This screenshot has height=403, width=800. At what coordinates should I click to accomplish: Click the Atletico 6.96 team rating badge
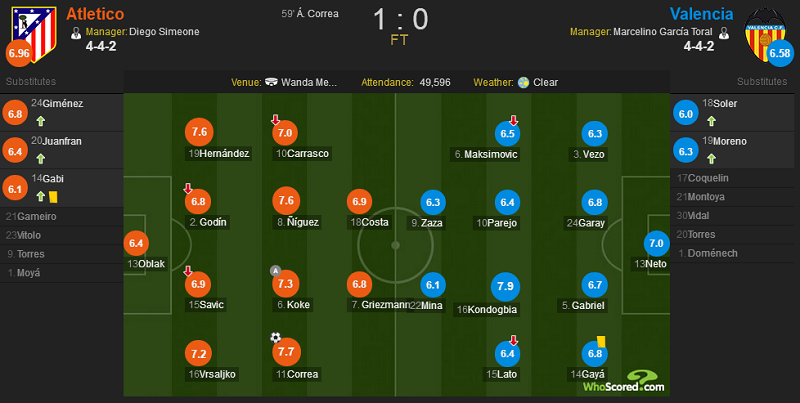(19, 53)
